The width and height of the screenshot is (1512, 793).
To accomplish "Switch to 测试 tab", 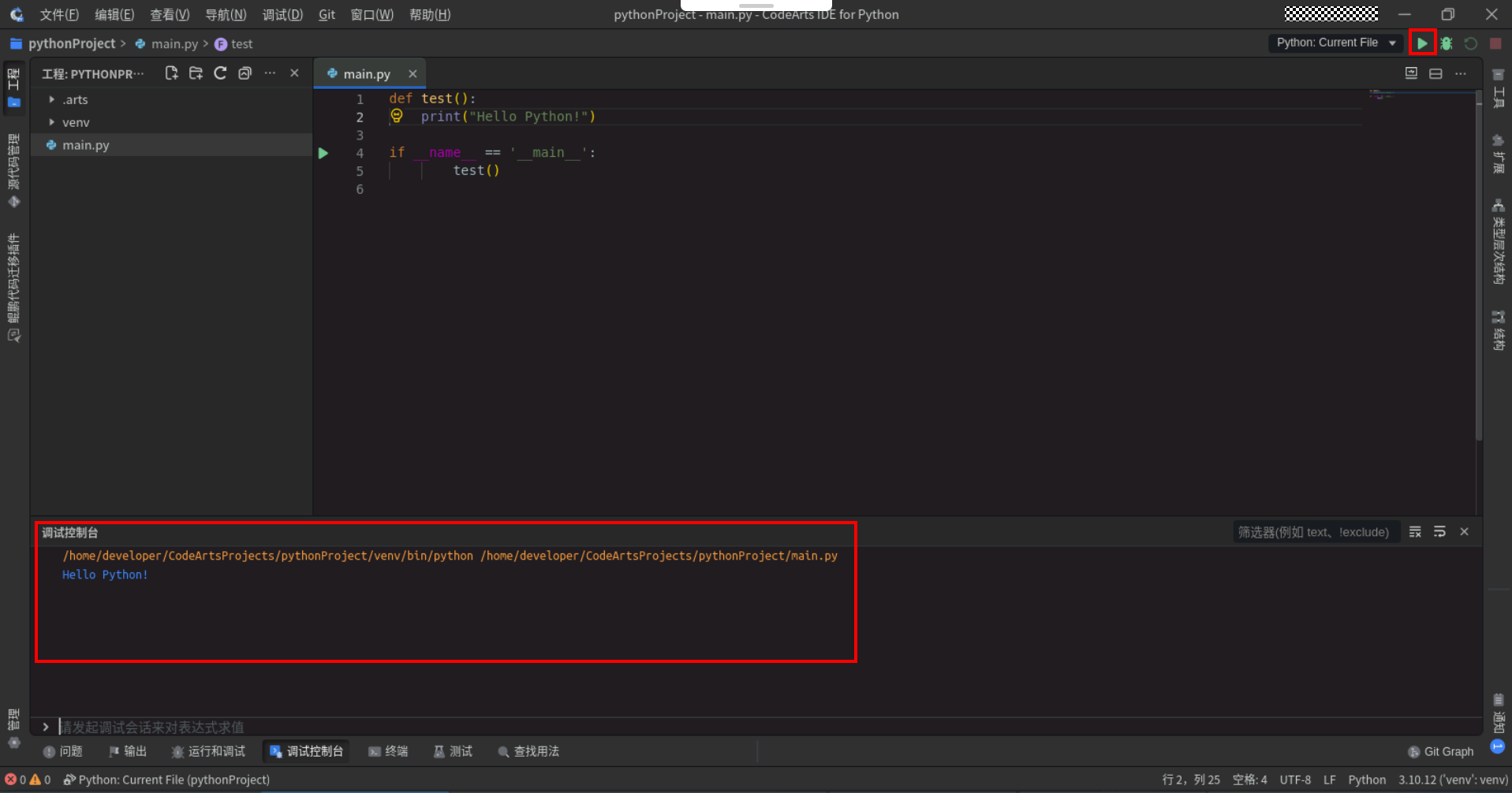I will point(453,751).
